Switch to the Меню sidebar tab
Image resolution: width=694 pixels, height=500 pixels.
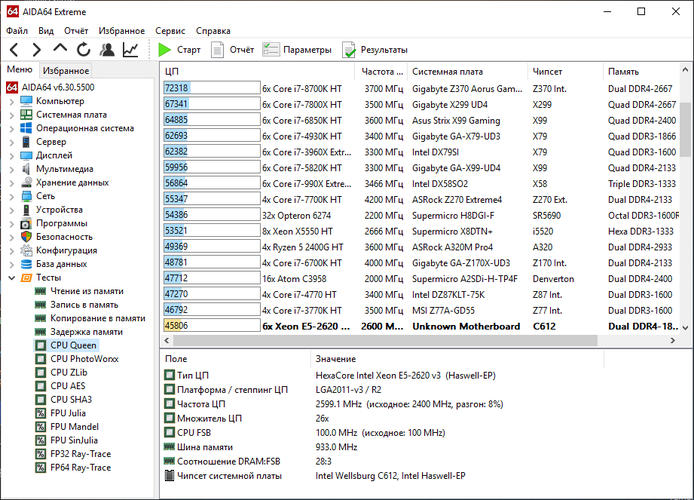(19, 69)
